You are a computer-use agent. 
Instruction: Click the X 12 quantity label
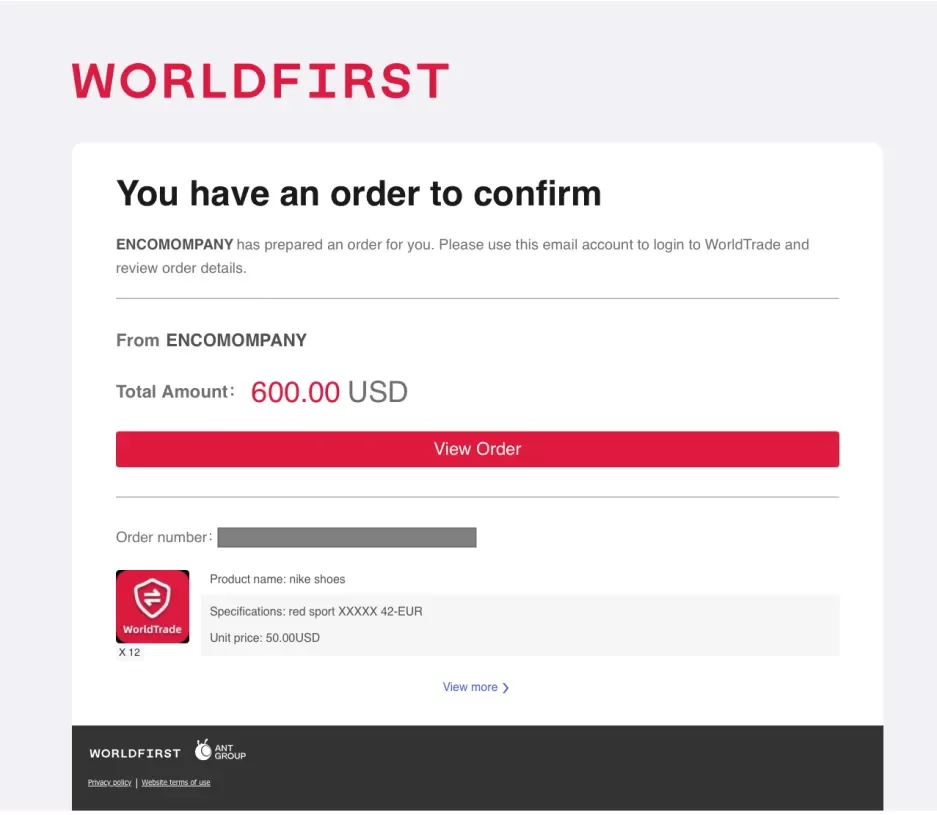[x=129, y=652]
